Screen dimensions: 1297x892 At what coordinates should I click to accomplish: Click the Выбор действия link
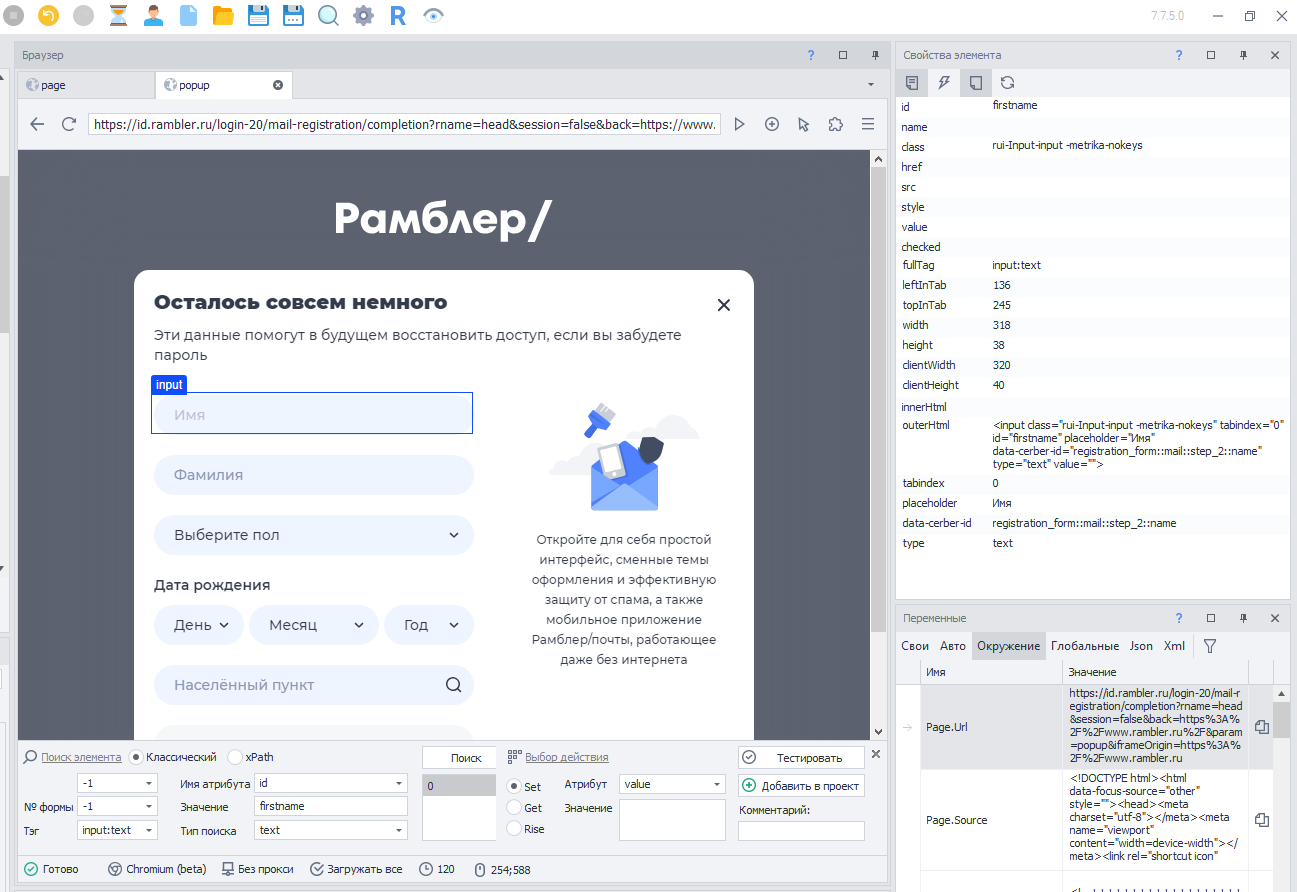(x=567, y=757)
